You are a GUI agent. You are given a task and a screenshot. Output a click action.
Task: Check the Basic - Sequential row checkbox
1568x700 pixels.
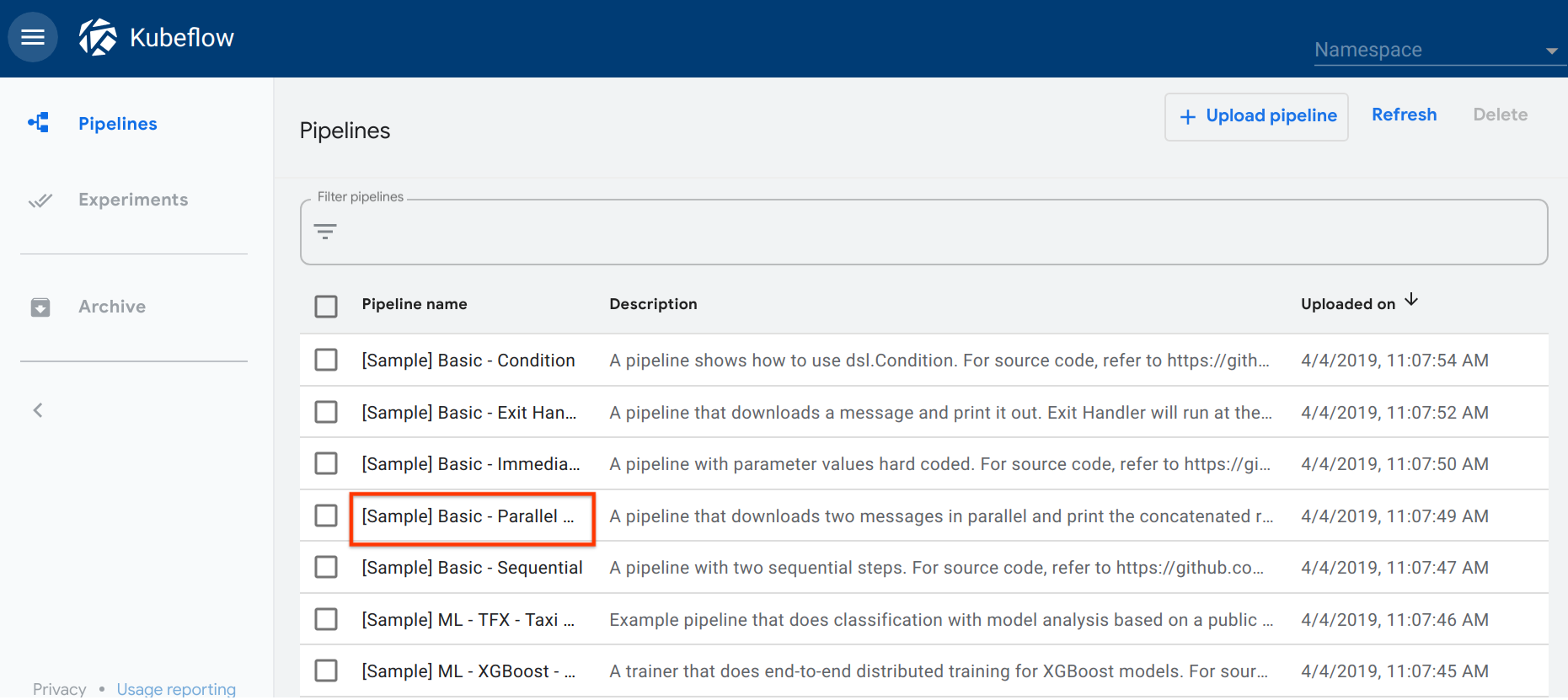click(x=326, y=568)
